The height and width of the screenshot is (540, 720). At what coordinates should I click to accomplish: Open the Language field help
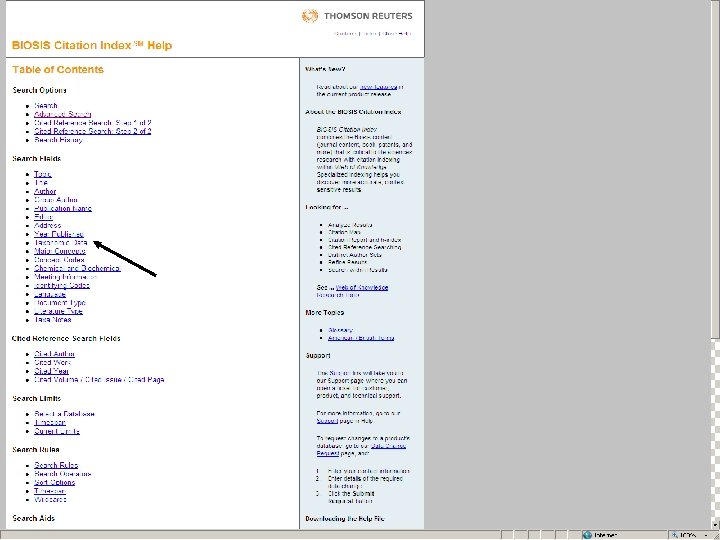tap(50, 294)
